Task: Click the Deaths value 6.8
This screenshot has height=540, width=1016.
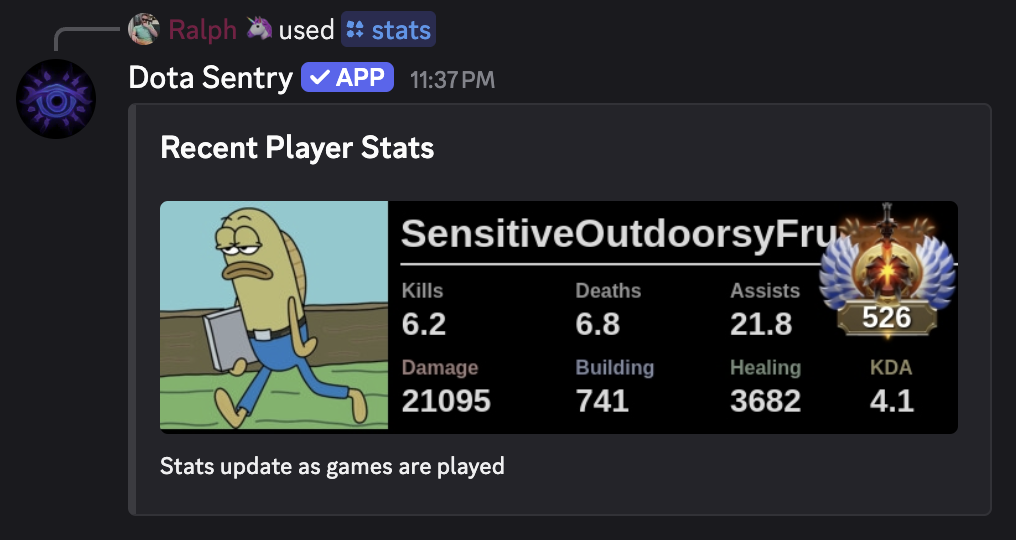Action: tap(598, 324)
